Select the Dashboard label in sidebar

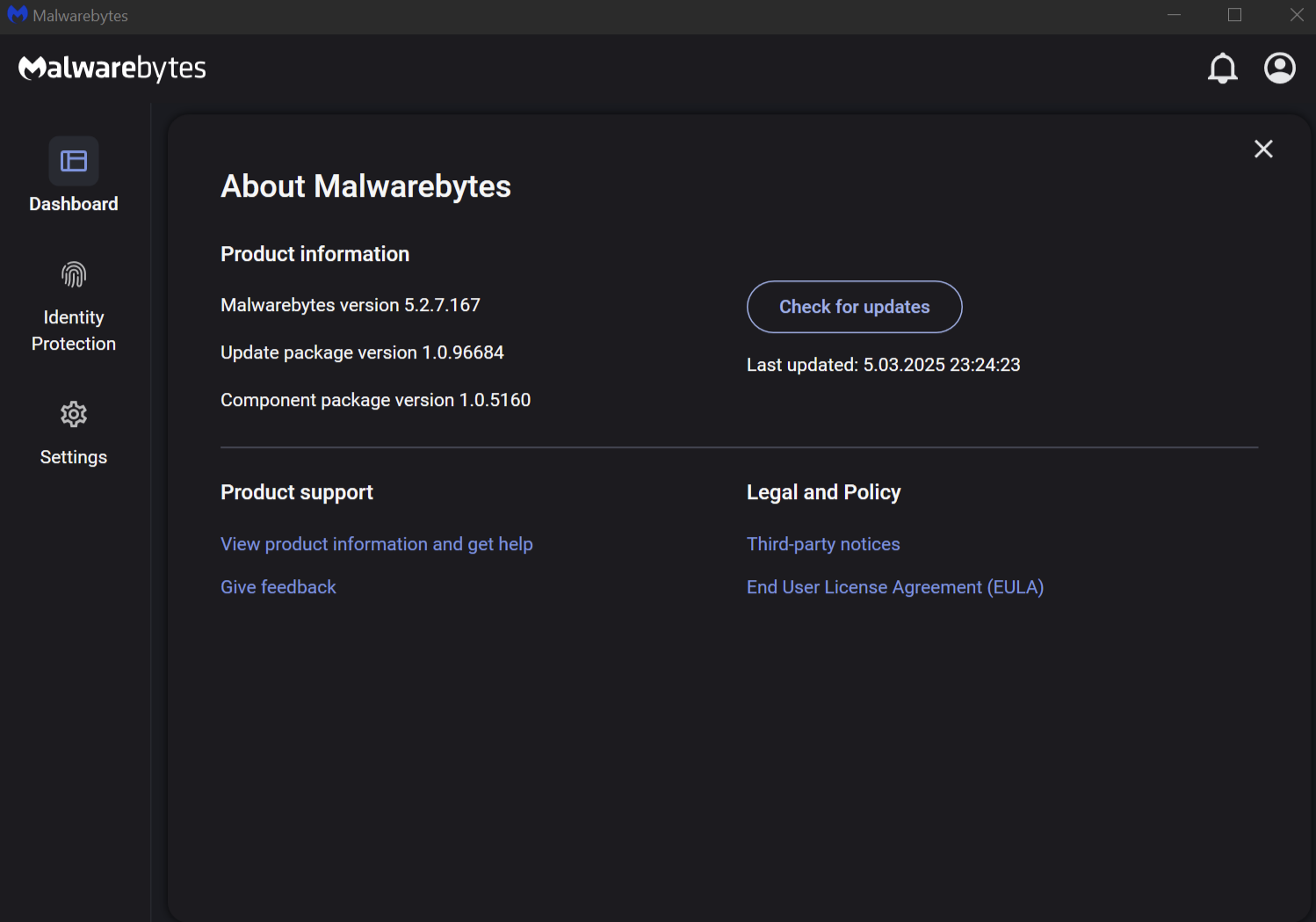pos(74,204)
